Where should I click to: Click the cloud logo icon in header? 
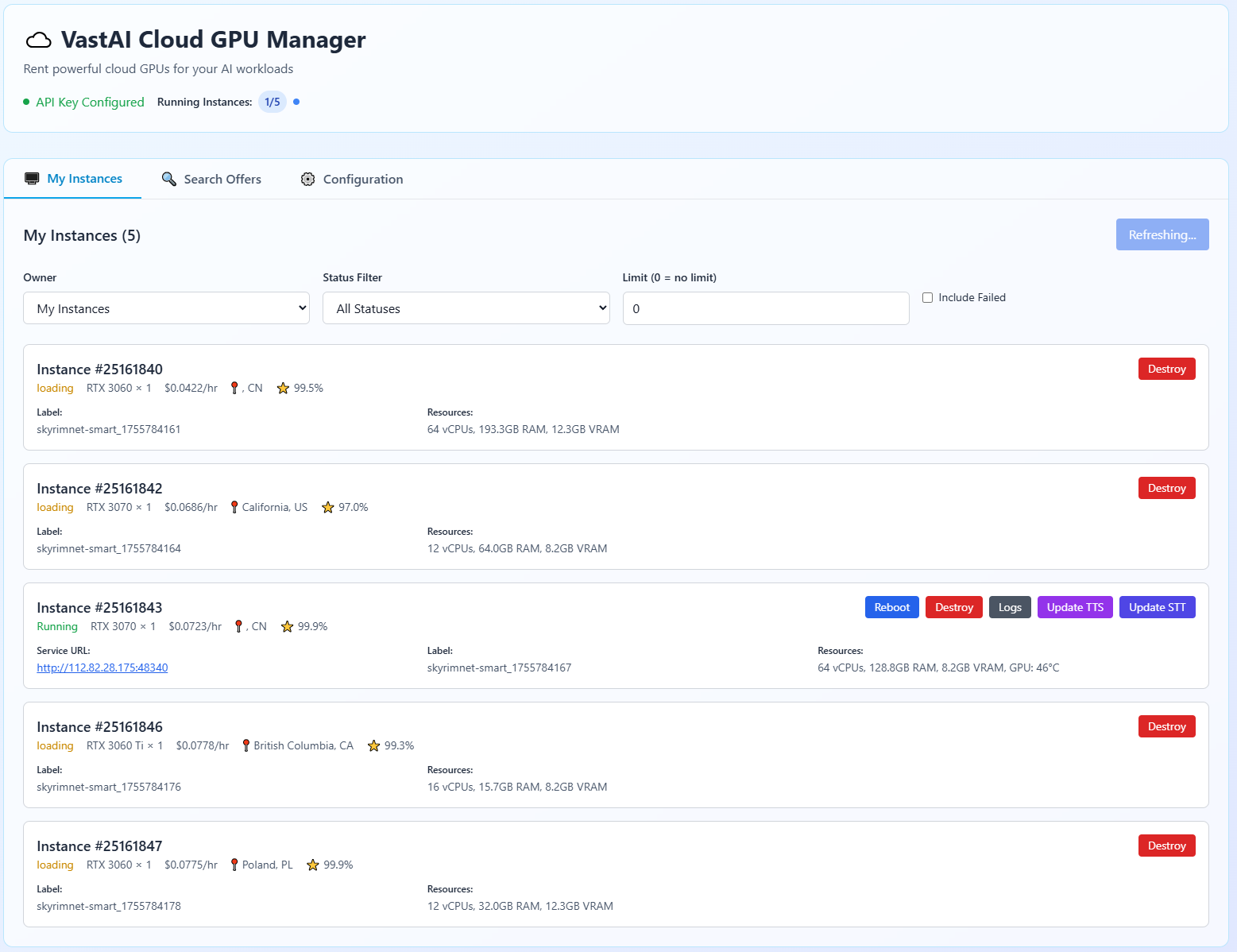pos(38,41)
